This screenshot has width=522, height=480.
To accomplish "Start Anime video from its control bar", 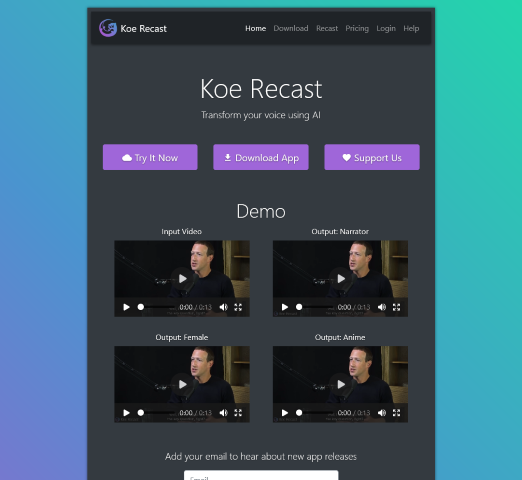I will click(x=285, y=413).
